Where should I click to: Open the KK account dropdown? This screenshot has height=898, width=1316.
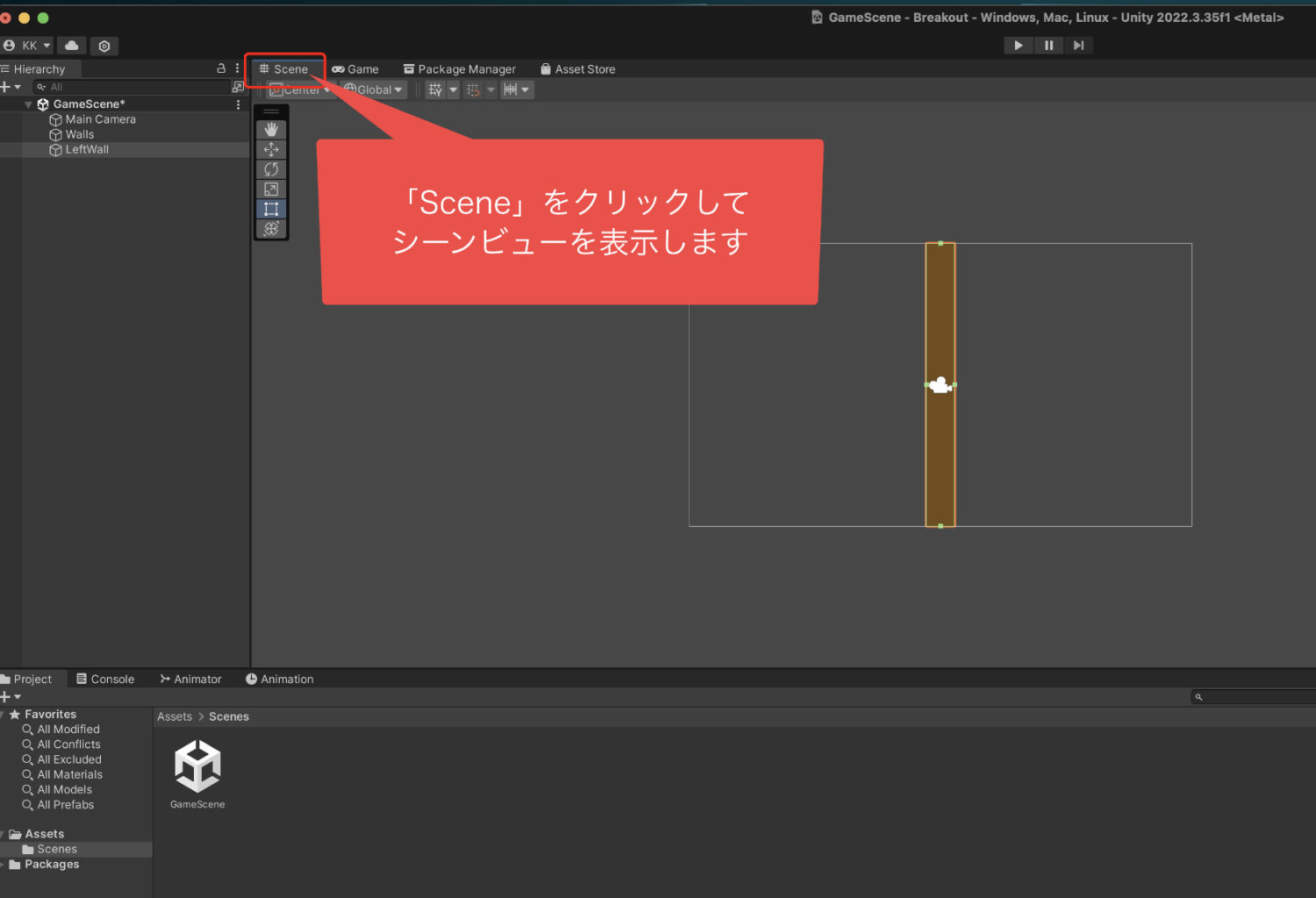click(27, 46)
